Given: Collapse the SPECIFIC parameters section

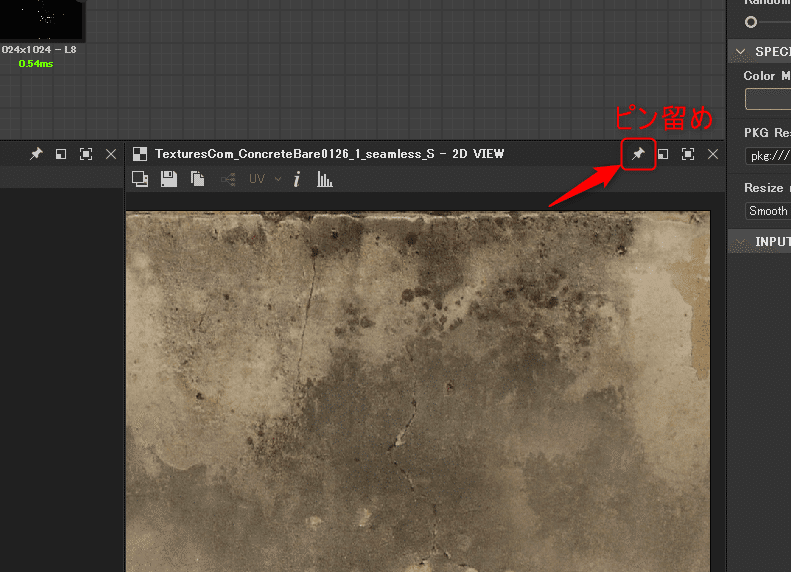Looking at the screenshot, I should (x=741, y=51).
